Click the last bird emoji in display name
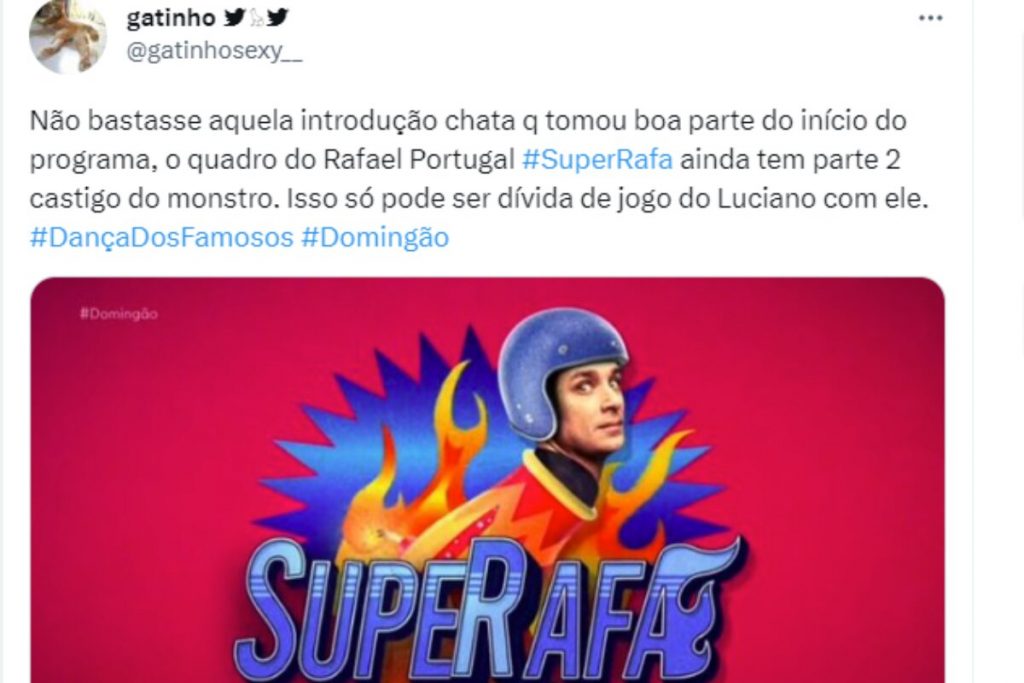This screenshot has width=1024, height=683. pyautogui.click(x=277, y=18)
